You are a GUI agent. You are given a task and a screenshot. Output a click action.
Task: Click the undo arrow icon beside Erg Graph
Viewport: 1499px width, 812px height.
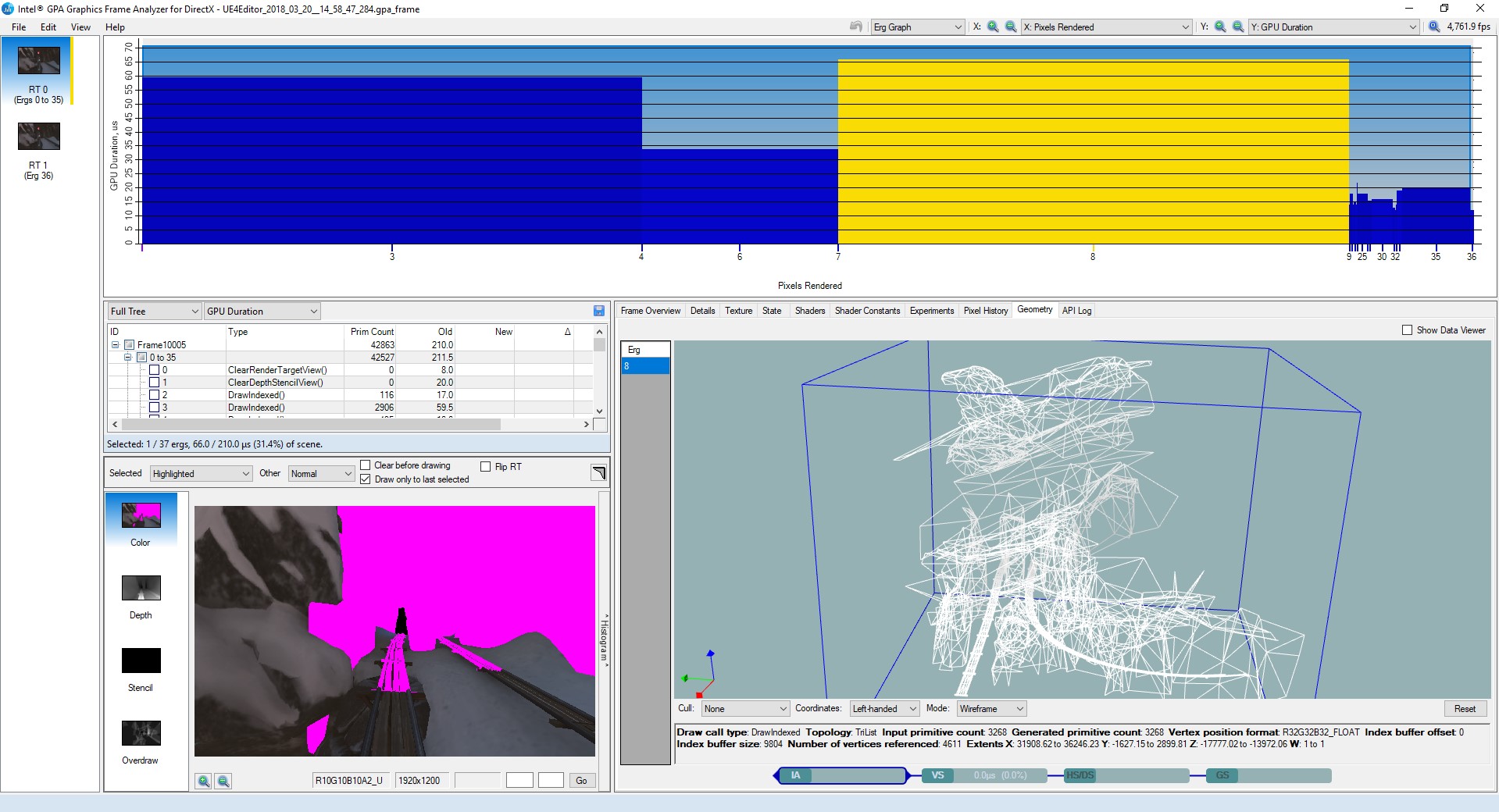click(x=856, y=27)
